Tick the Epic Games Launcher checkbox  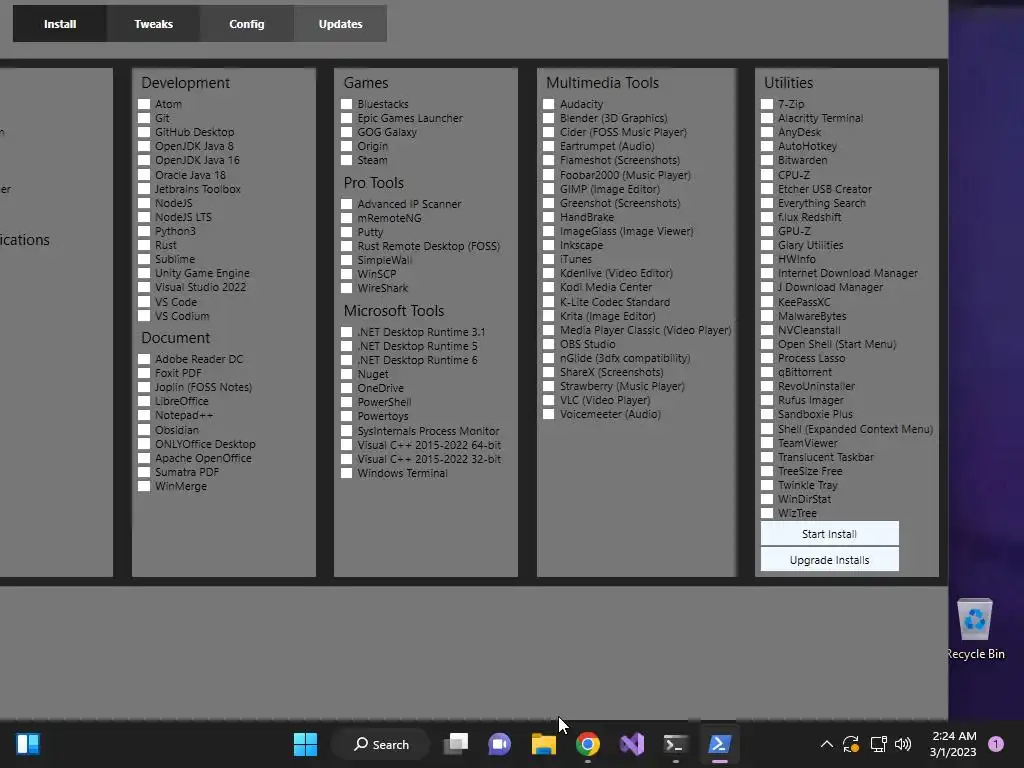point(347,118)
